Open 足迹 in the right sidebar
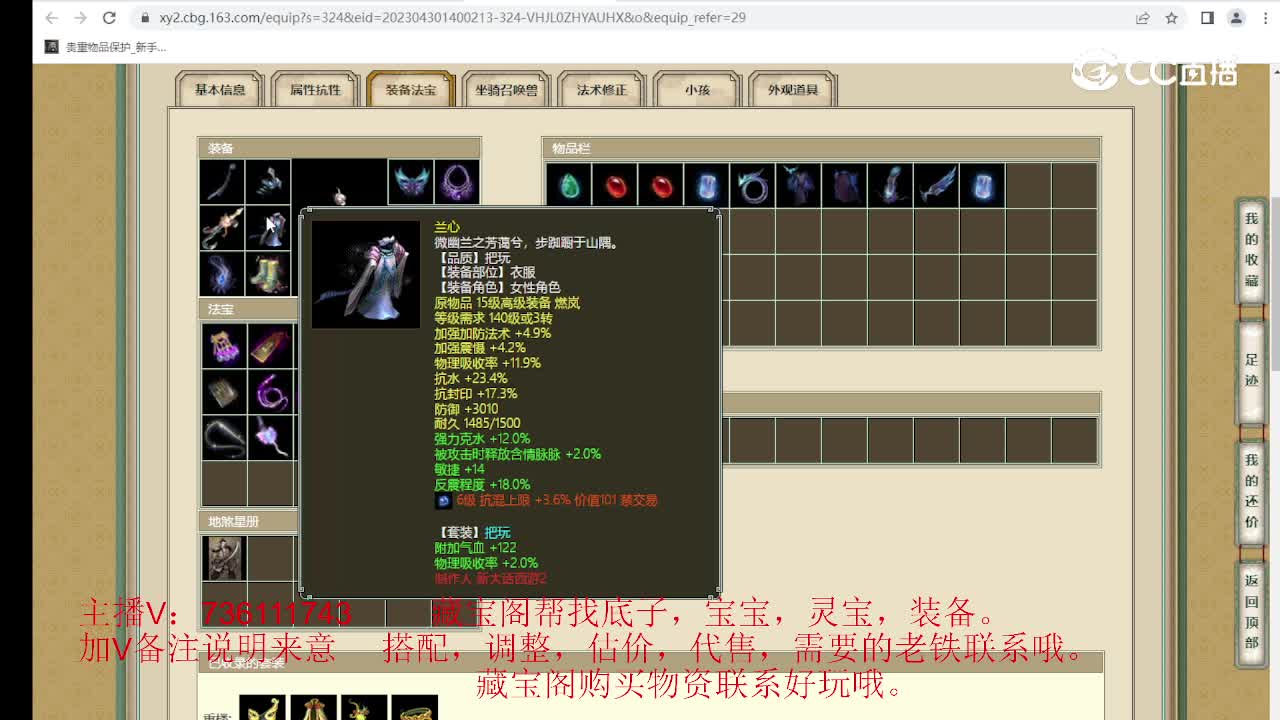The height and width of the screenshot is (720, 1280). click(1251, 370)
